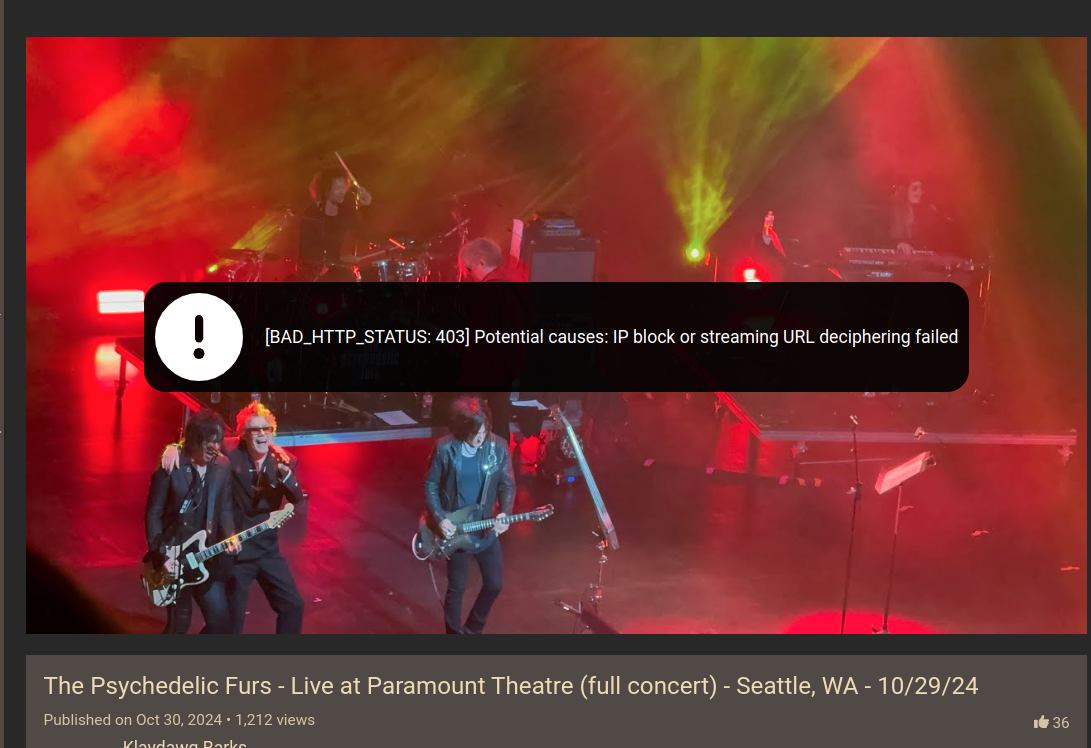Screen dimensions: 1091x748
Task: Click the keyboard player in the video frame
Action: 908,216
